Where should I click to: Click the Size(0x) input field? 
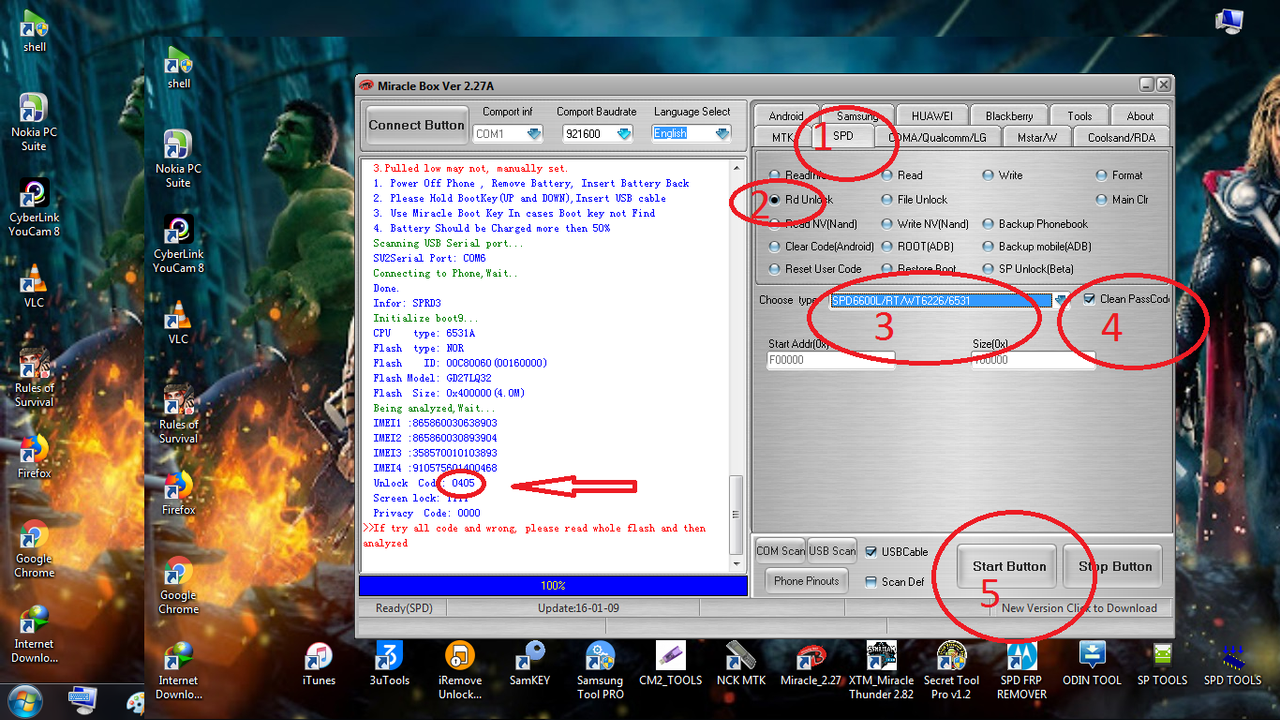pos(1033,360)
